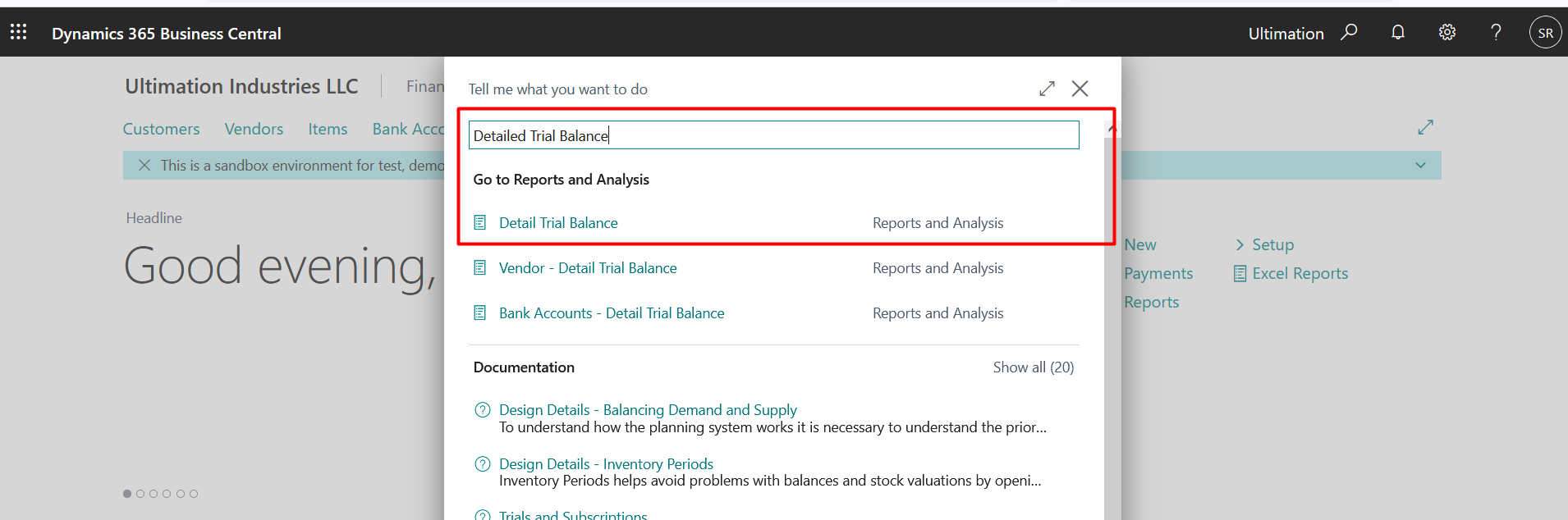
Task: Click report icon beside Detail Trial Balance
Action: click(480, 222)
